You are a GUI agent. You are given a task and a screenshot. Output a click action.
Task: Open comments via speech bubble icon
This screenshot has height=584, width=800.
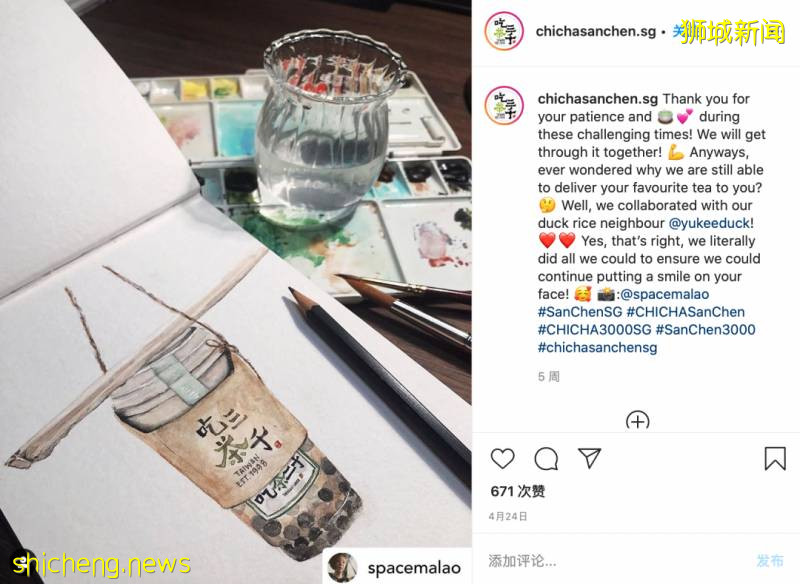pos(546,459)
